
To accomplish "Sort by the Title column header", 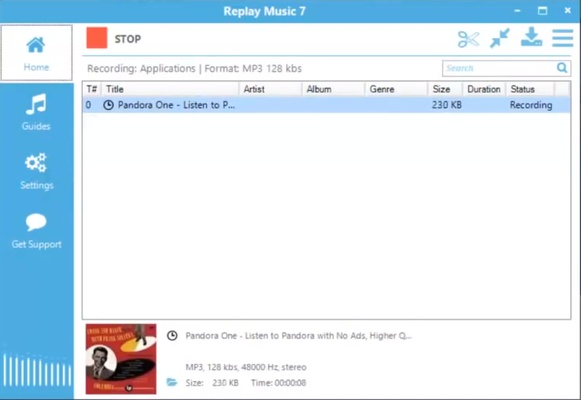I will click(x=170, y=89).
